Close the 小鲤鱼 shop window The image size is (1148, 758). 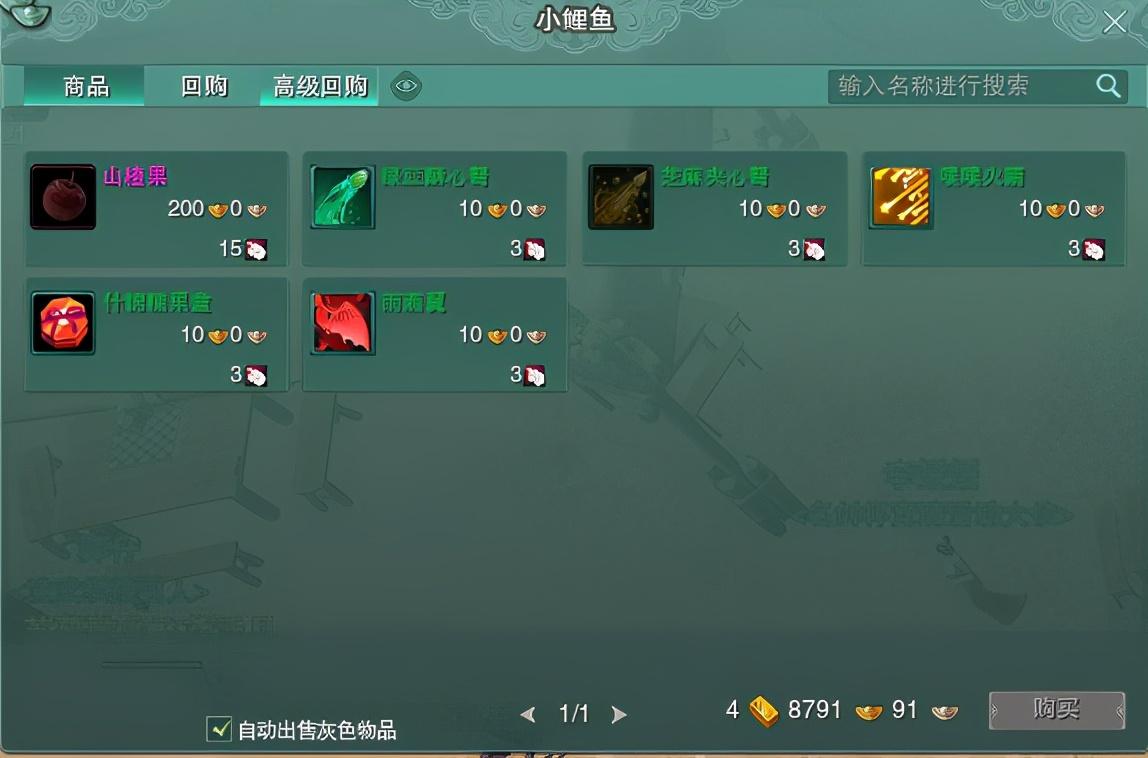(1114, 22)
